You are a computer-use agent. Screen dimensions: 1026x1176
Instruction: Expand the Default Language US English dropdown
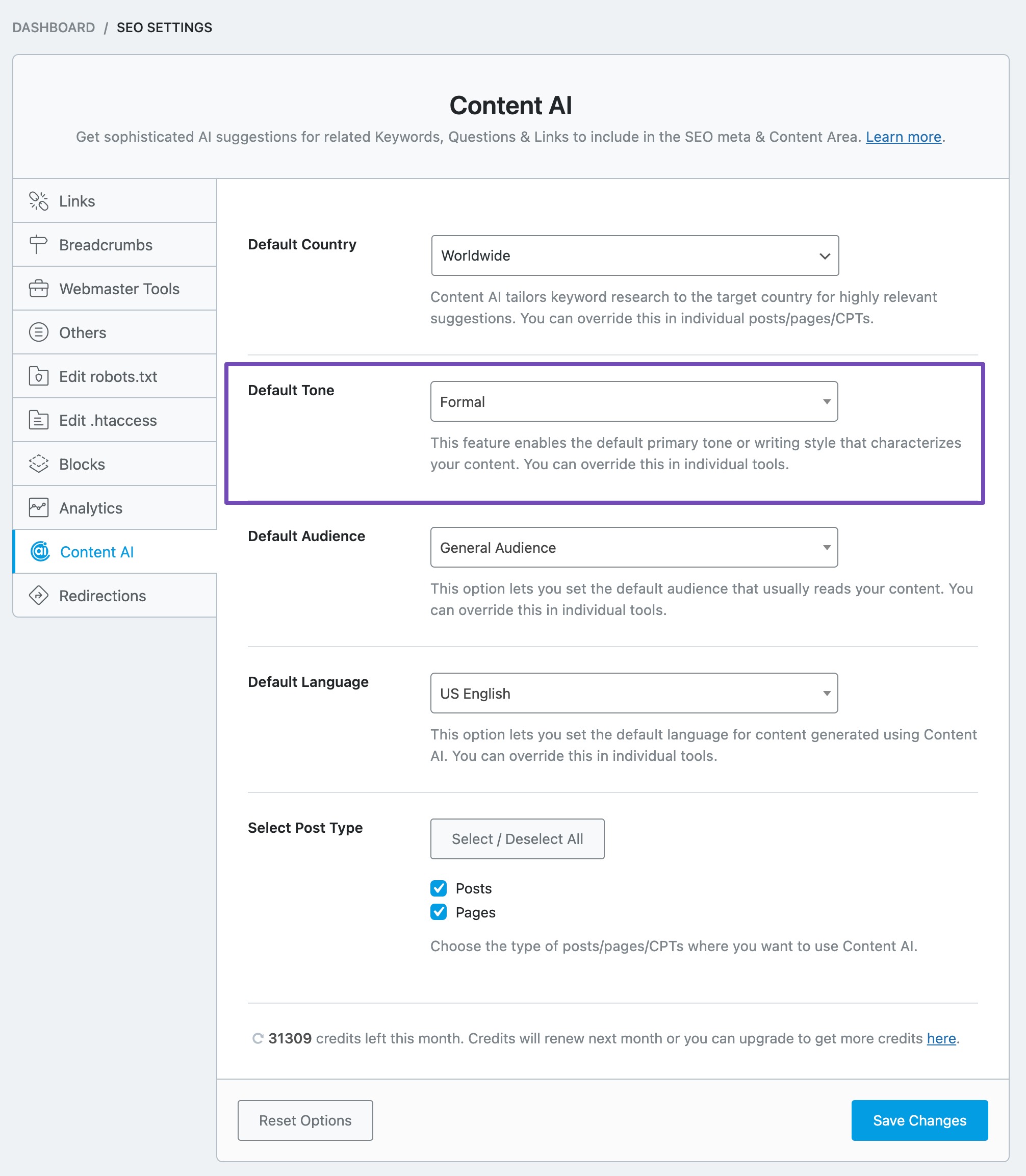634,694
